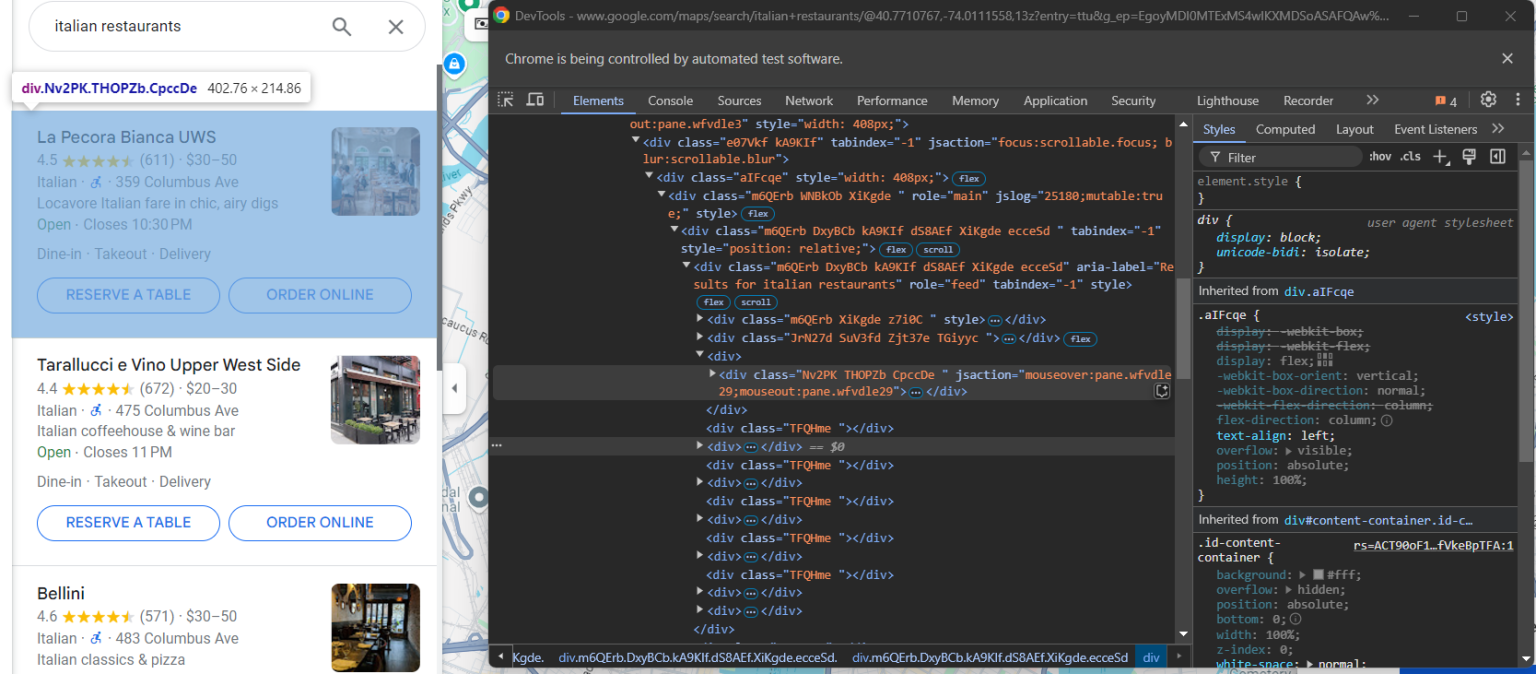
Task: Open the Computed styles tab
Action: (x=1285, y=128)
